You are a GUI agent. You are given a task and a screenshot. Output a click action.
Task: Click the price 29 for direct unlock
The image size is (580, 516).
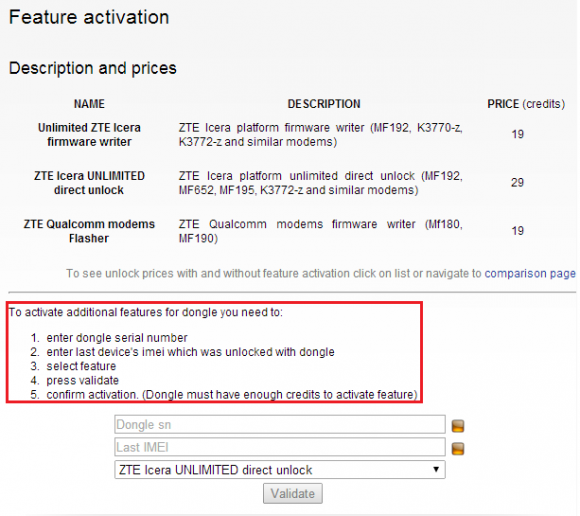coord(517,182)
